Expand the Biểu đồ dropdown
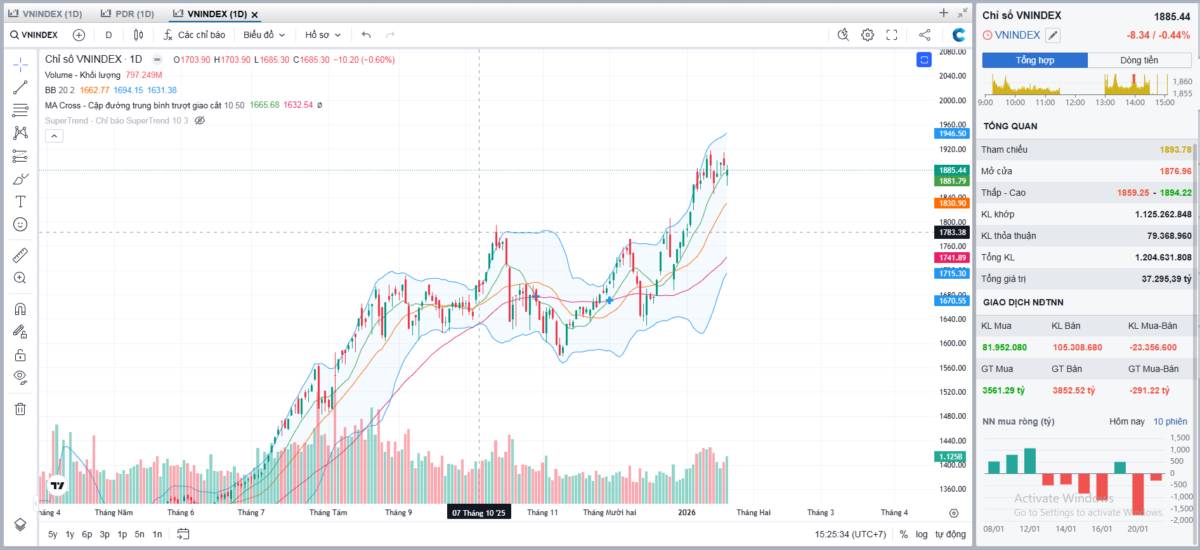The width and height of the screenshot is (1200, 550). point(263,35)
